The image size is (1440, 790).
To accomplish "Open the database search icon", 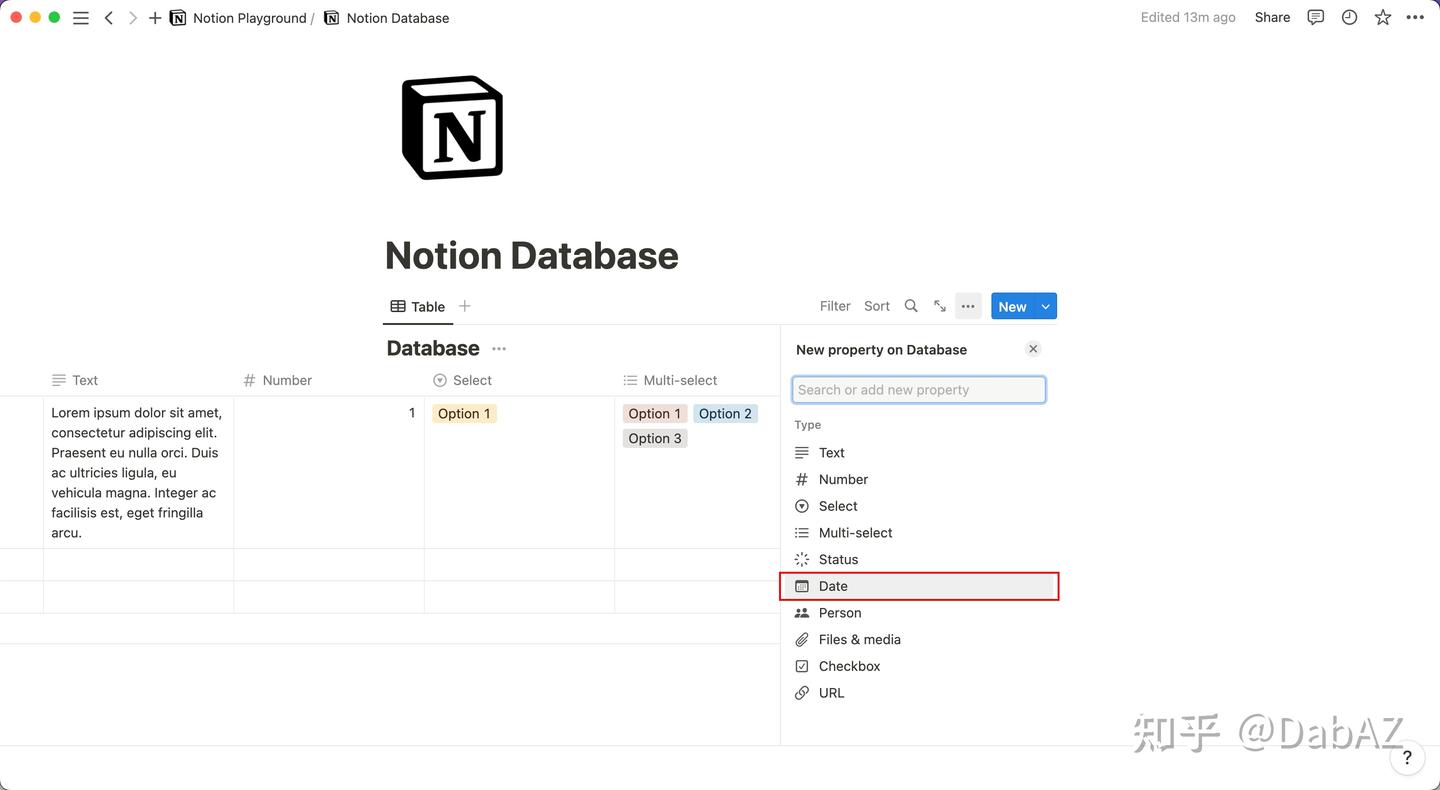I will [910, 306].
